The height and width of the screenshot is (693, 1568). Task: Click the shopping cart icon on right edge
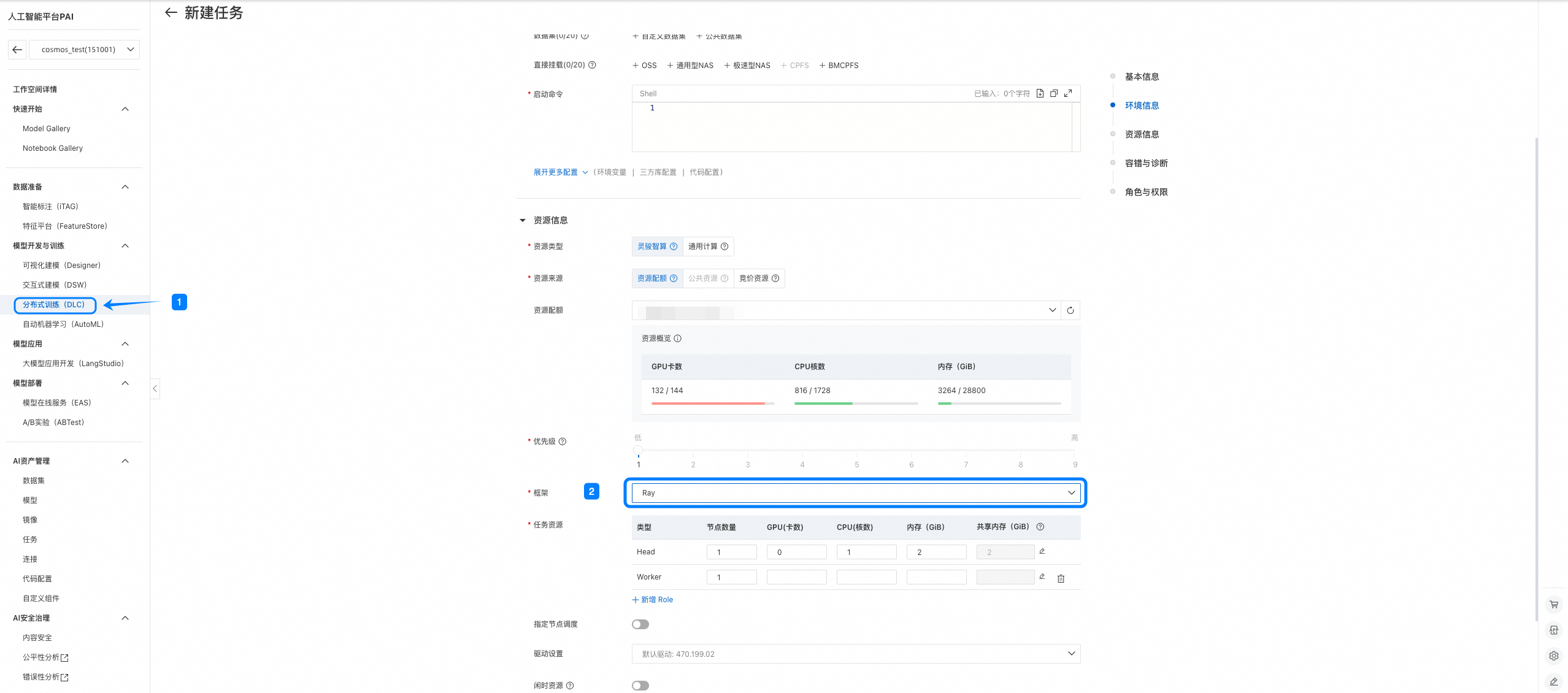1553,604
